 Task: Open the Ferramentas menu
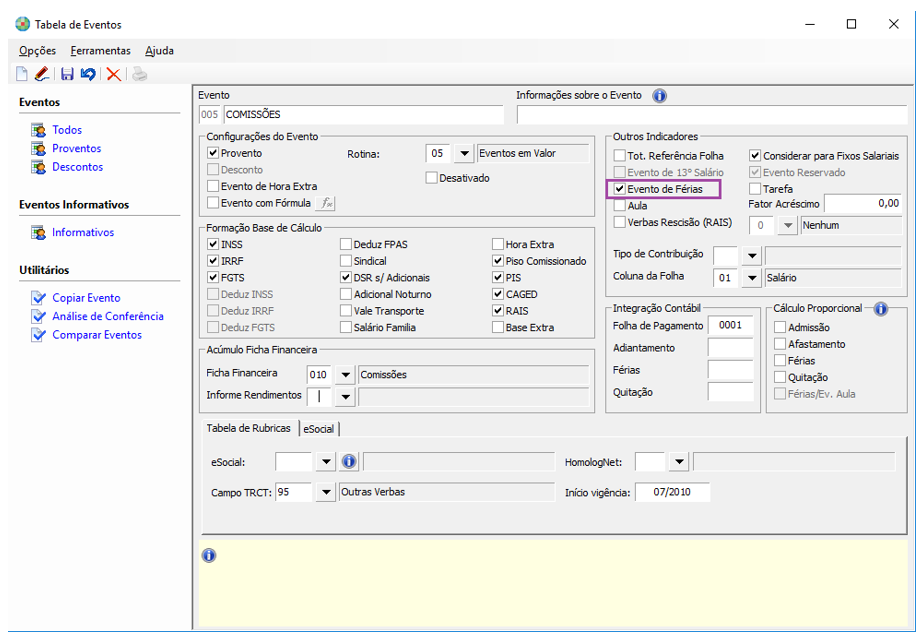(x=101, y=51)
